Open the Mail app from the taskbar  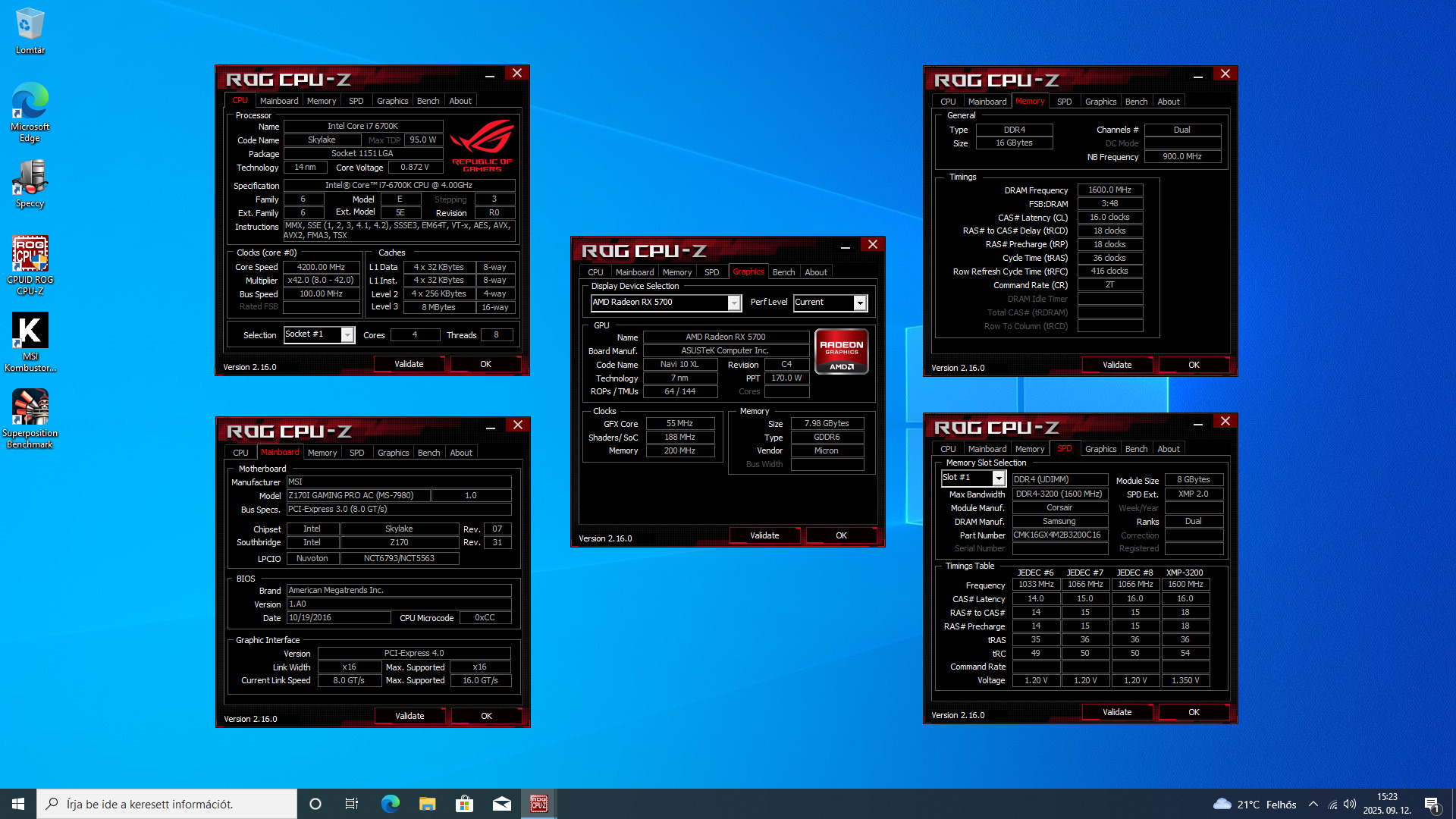point(501,804)
